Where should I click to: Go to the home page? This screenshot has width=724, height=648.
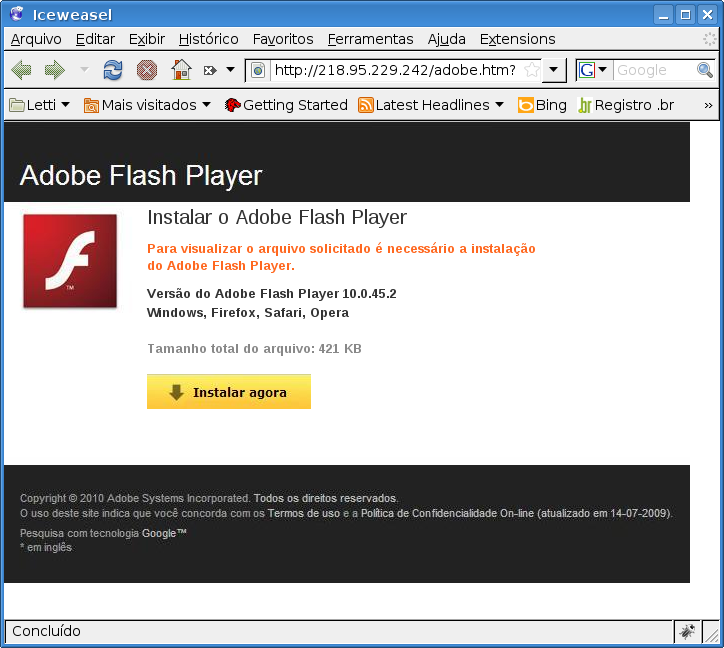tap(181, 70)
